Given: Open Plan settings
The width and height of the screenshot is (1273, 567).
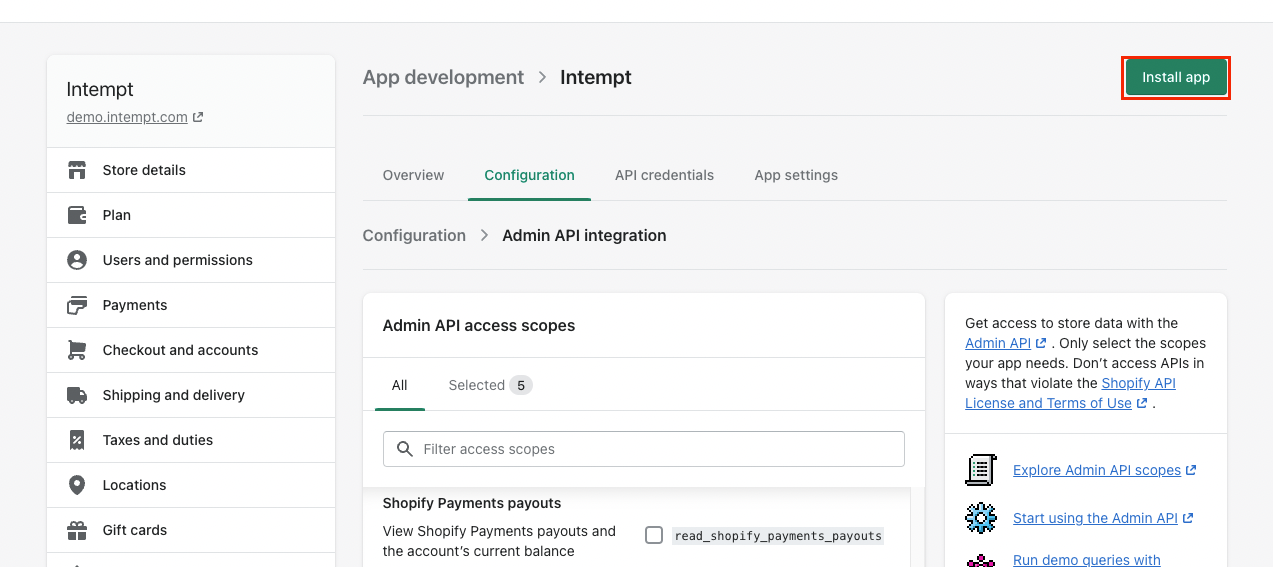Looking at the screenshot, I should pos(191,215).
